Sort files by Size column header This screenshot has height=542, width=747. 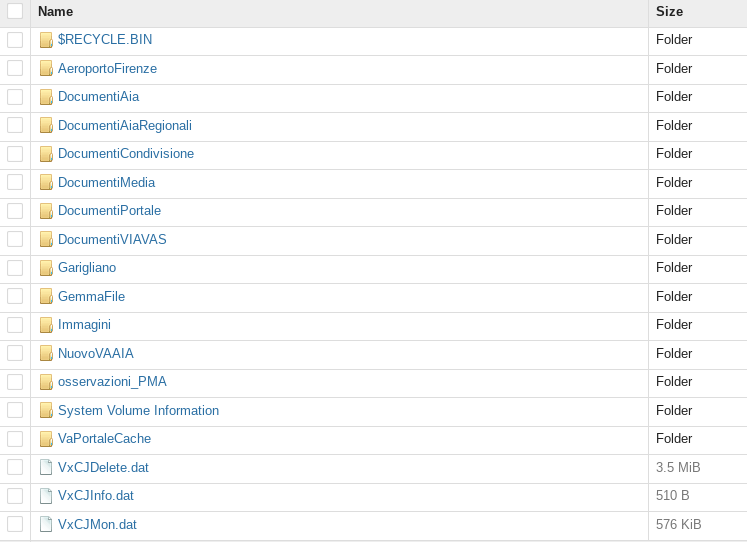point(669,11)
